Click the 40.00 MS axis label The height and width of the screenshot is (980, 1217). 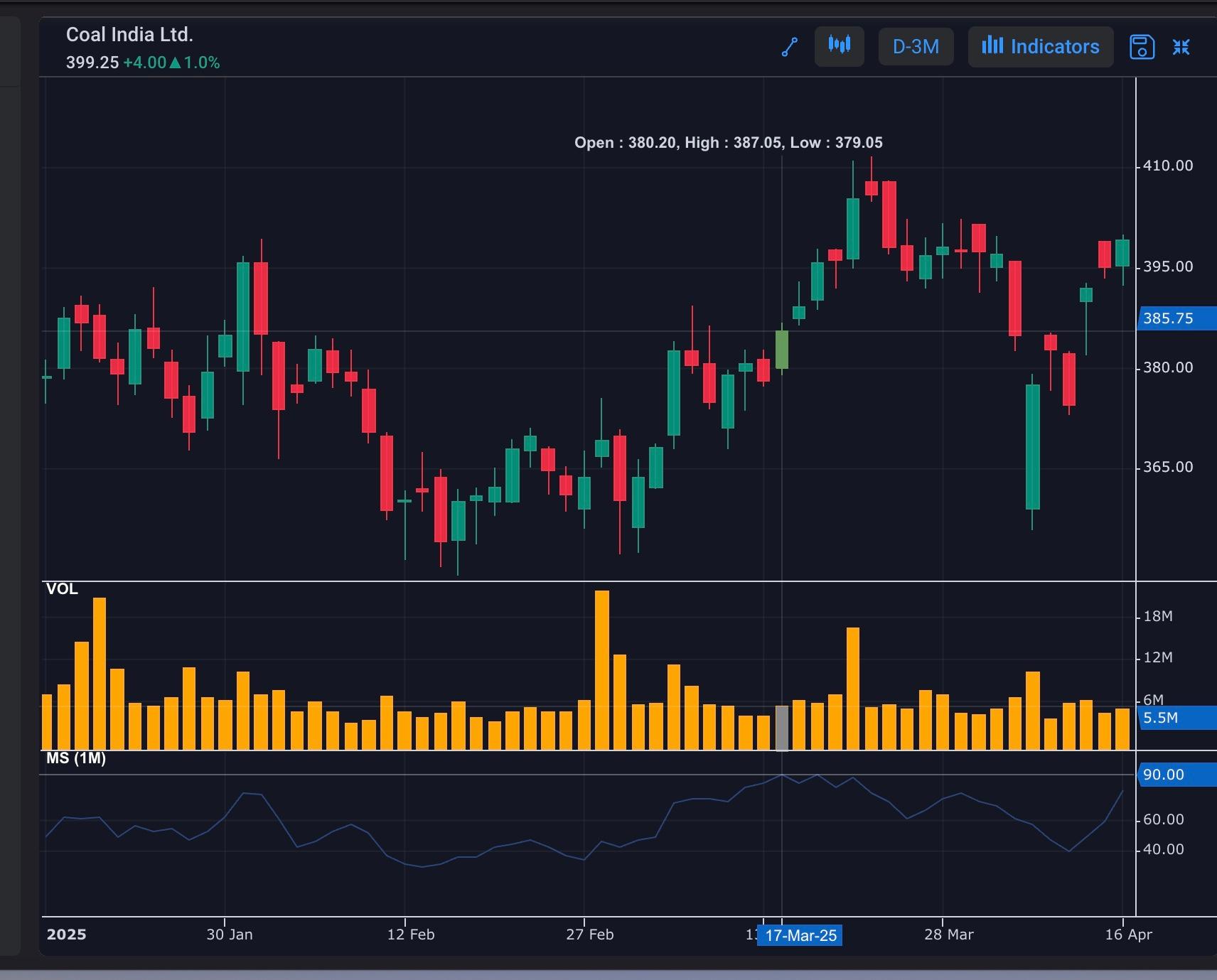(x=1164, y=849)
